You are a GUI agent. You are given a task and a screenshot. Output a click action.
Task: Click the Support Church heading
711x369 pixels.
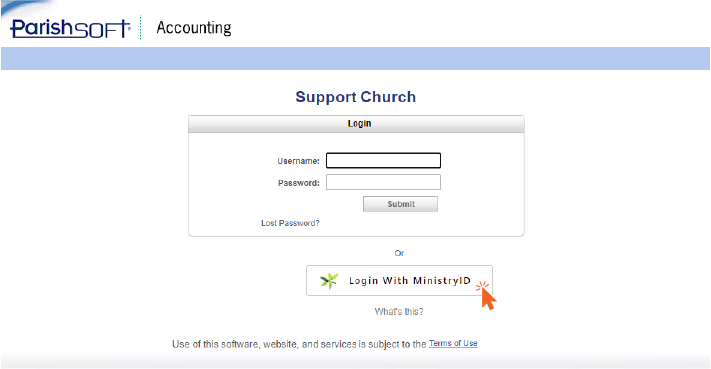[356, 97]
